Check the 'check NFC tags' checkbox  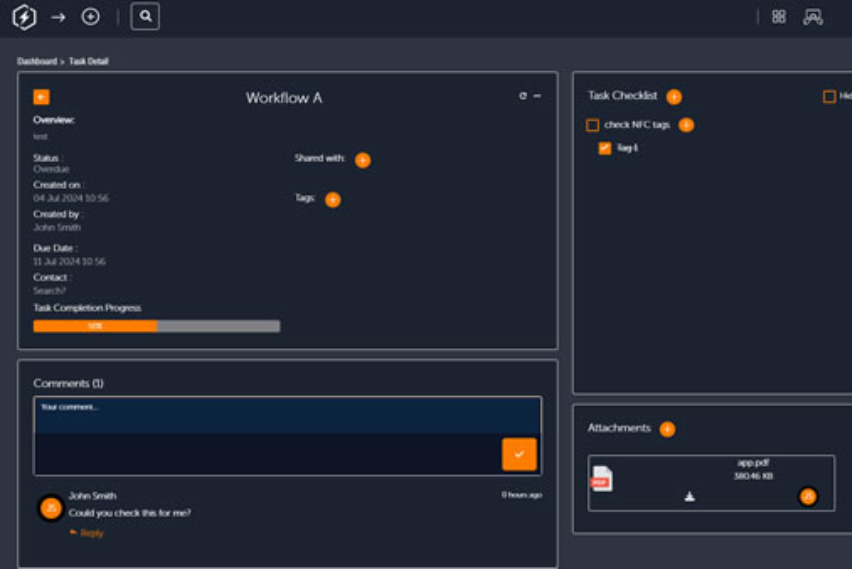click(593, 125)
